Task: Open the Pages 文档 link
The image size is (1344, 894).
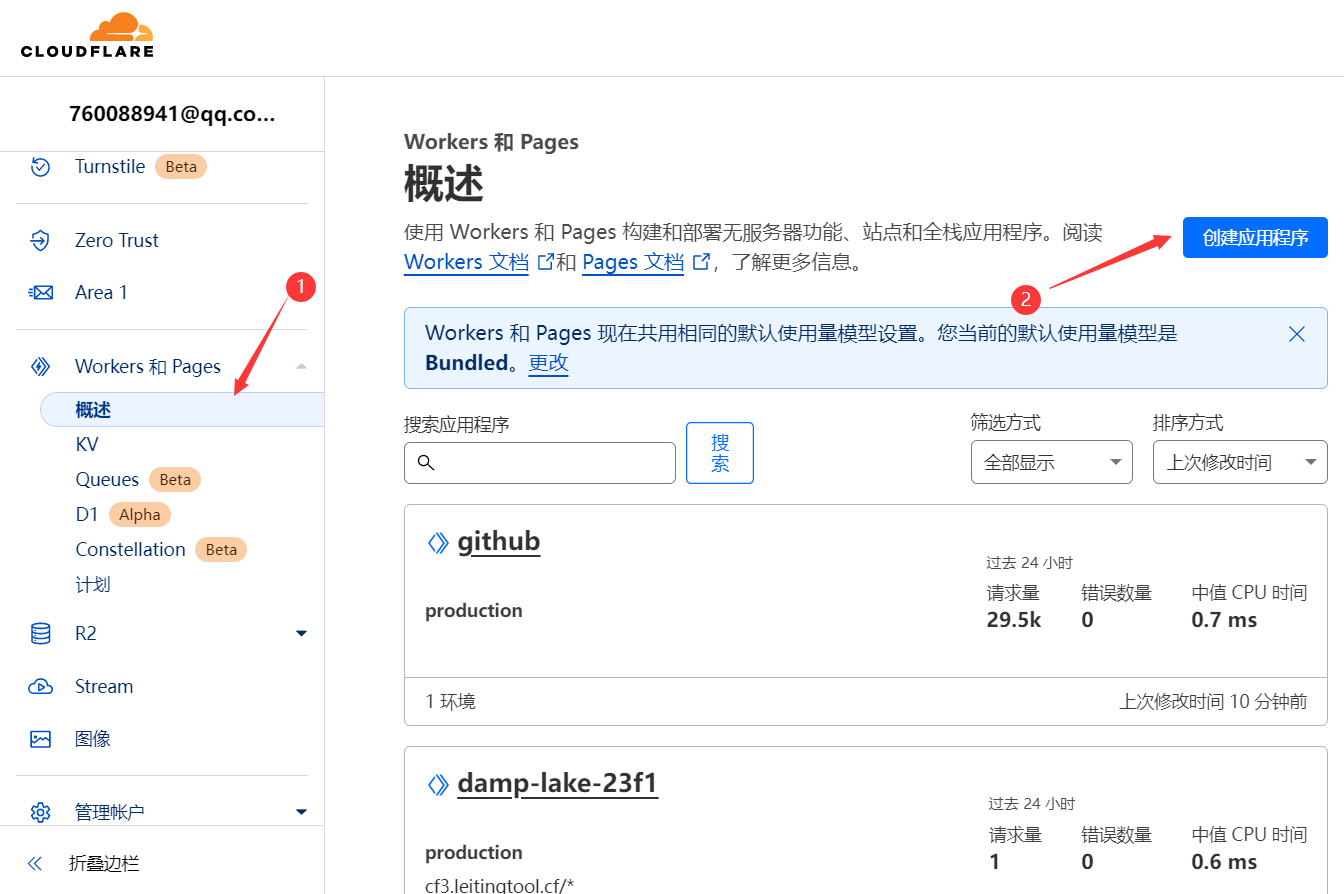Action: click(633, 262)
